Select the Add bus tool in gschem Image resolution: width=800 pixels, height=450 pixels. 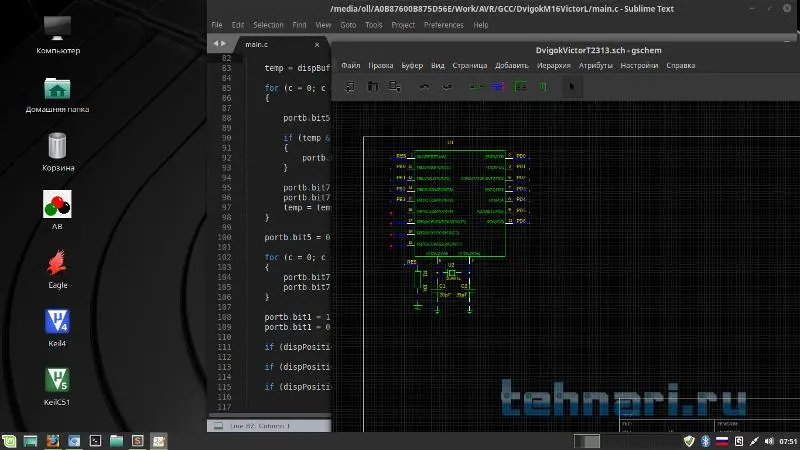coord(520,87)
